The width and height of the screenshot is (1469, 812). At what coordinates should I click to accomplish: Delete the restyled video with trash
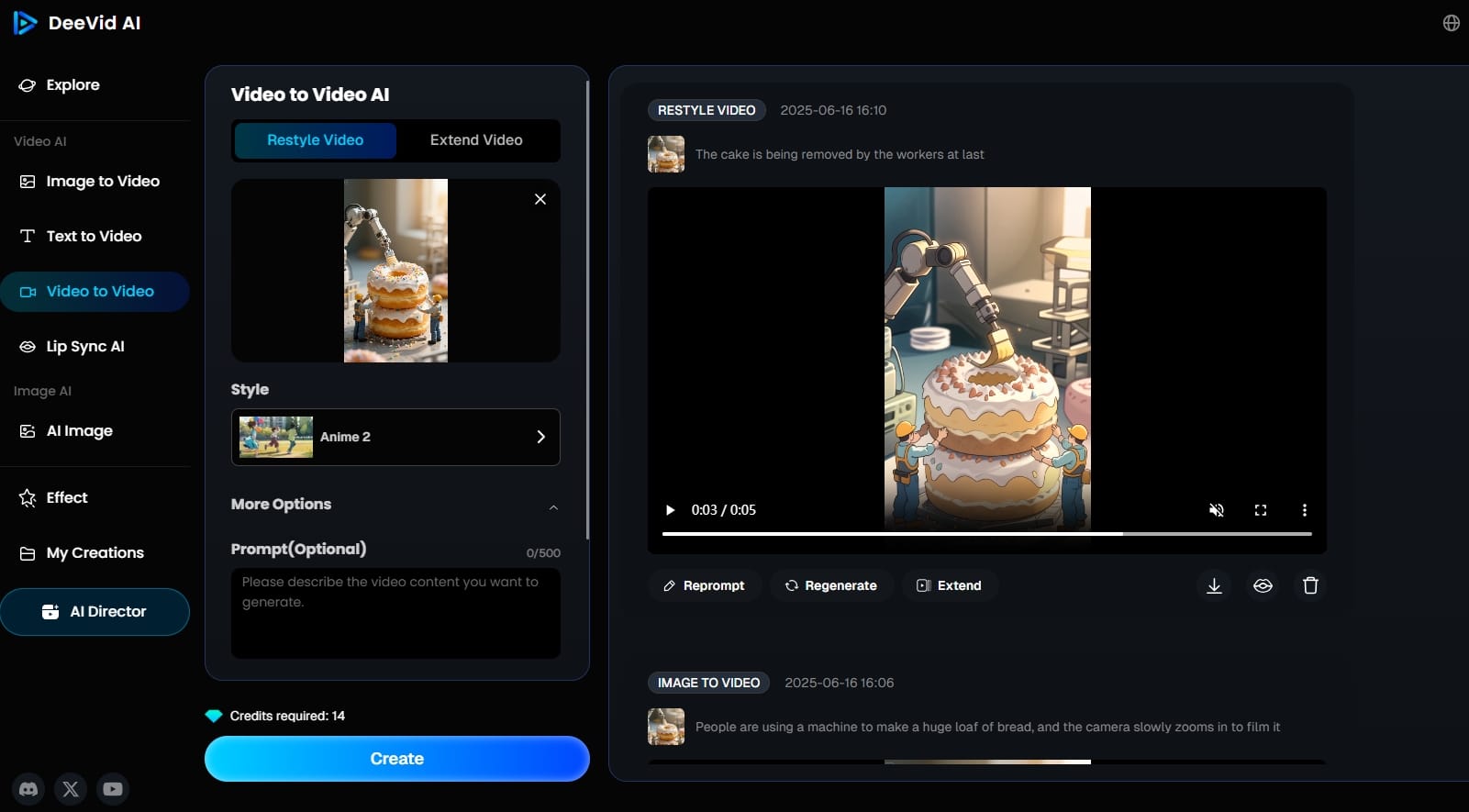point(1310,585)
